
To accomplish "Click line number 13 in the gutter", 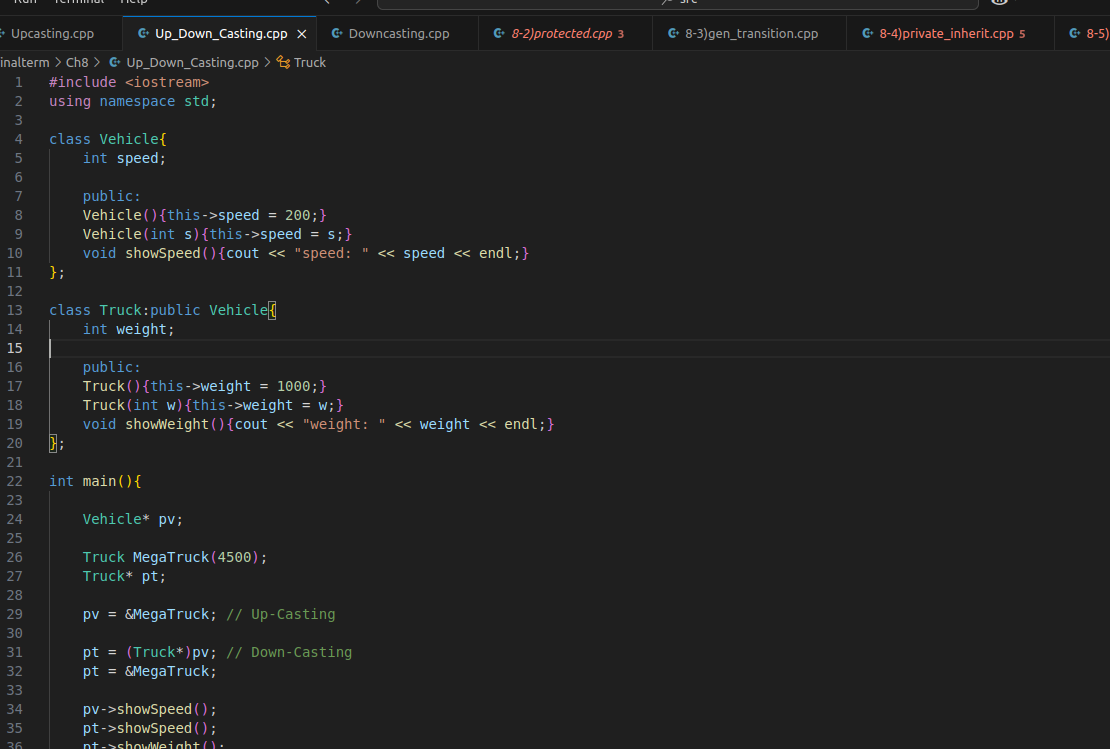I will 15,310.
